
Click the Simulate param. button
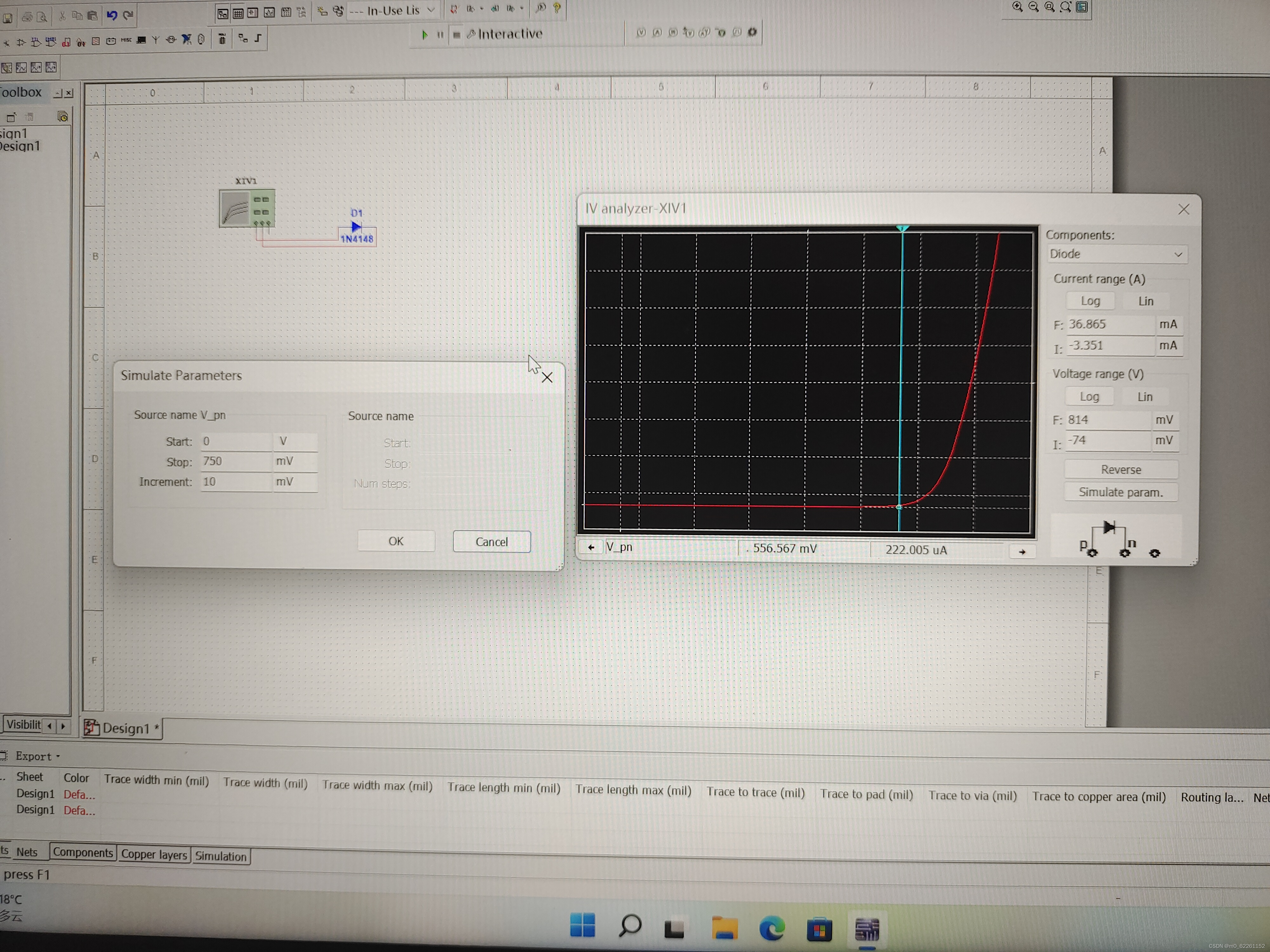(x=1121, y=493)
